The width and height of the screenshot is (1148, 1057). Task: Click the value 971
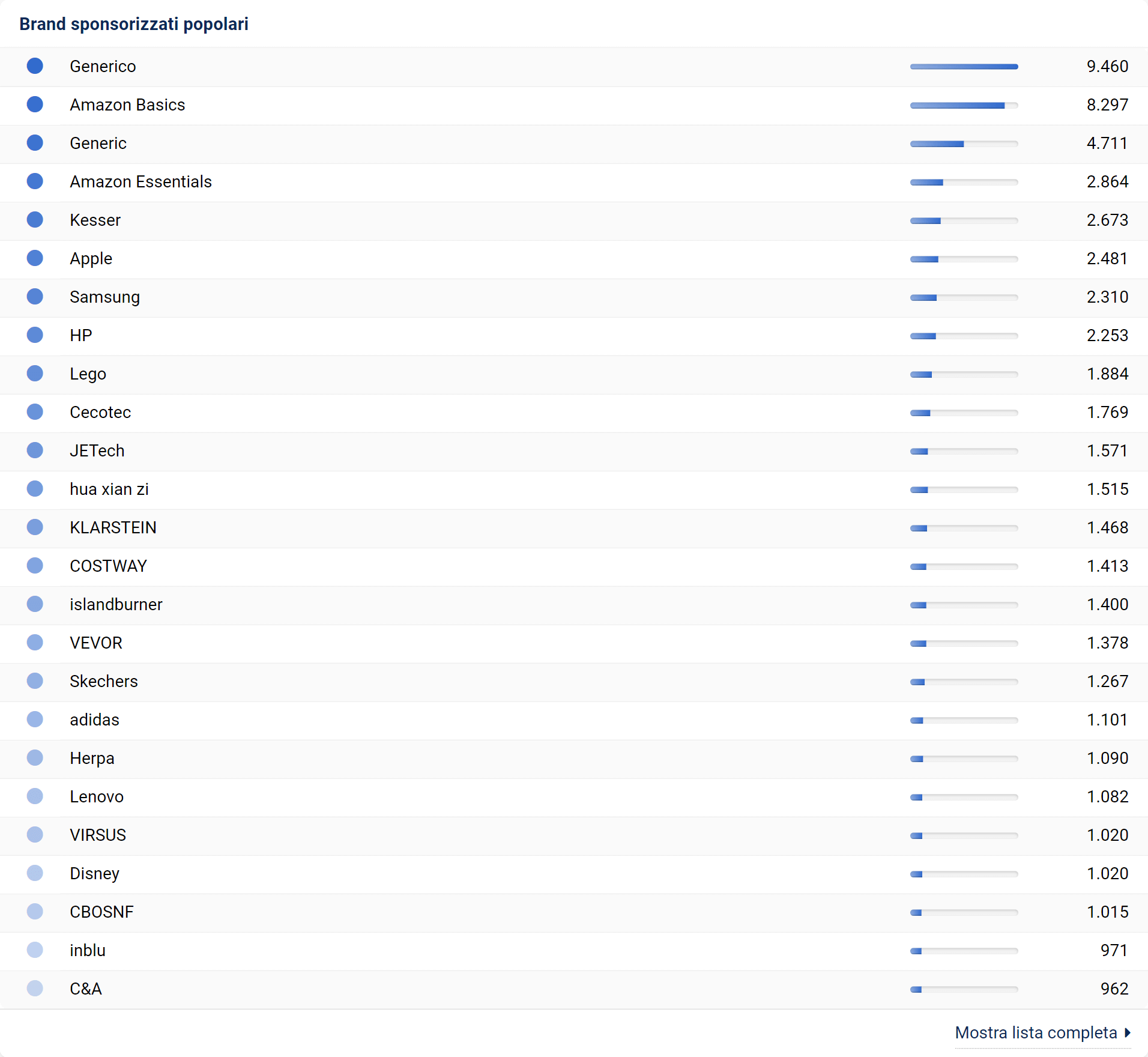[x=1114, y=950]
